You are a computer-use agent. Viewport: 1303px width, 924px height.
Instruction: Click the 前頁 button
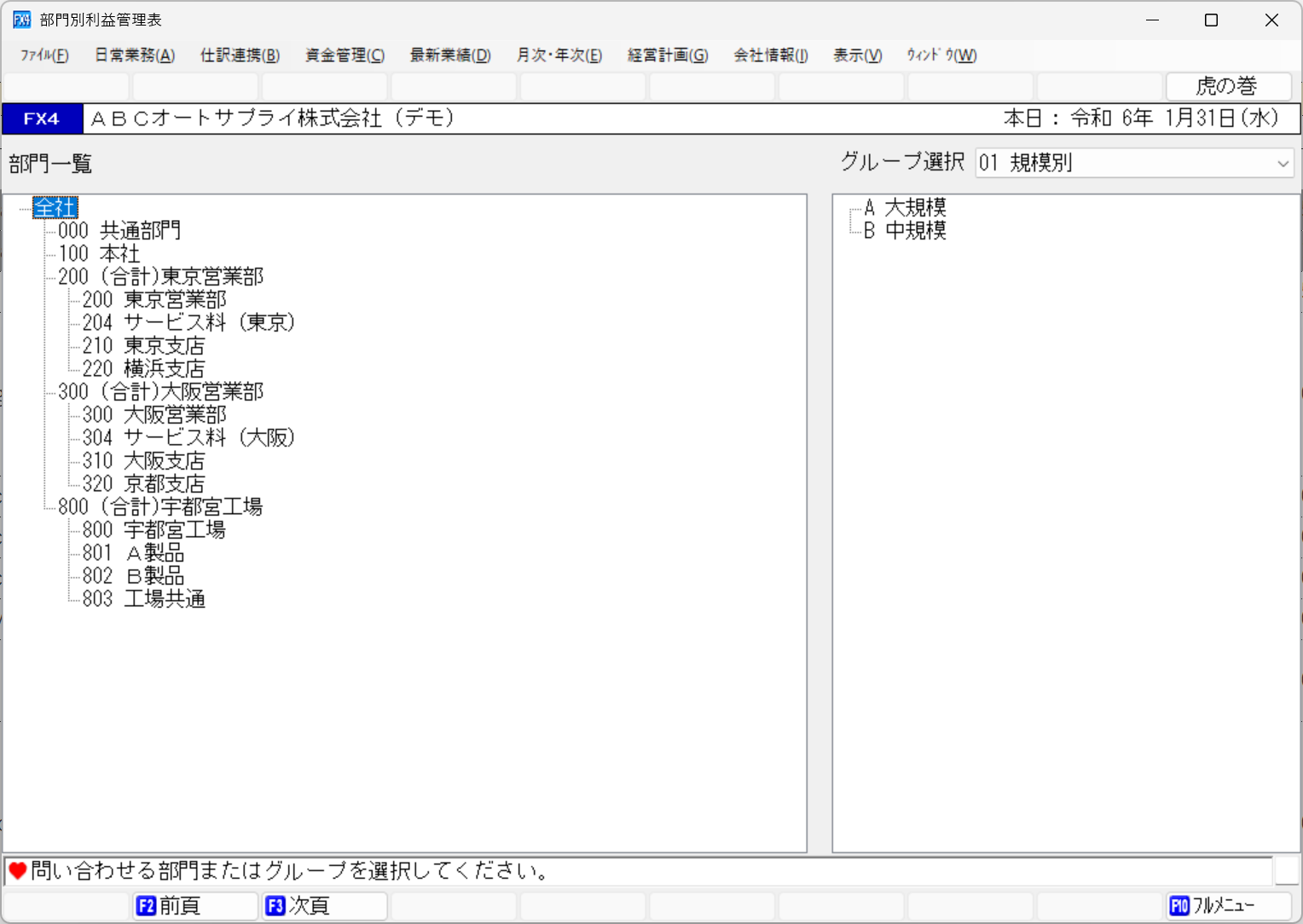[194, 906]
